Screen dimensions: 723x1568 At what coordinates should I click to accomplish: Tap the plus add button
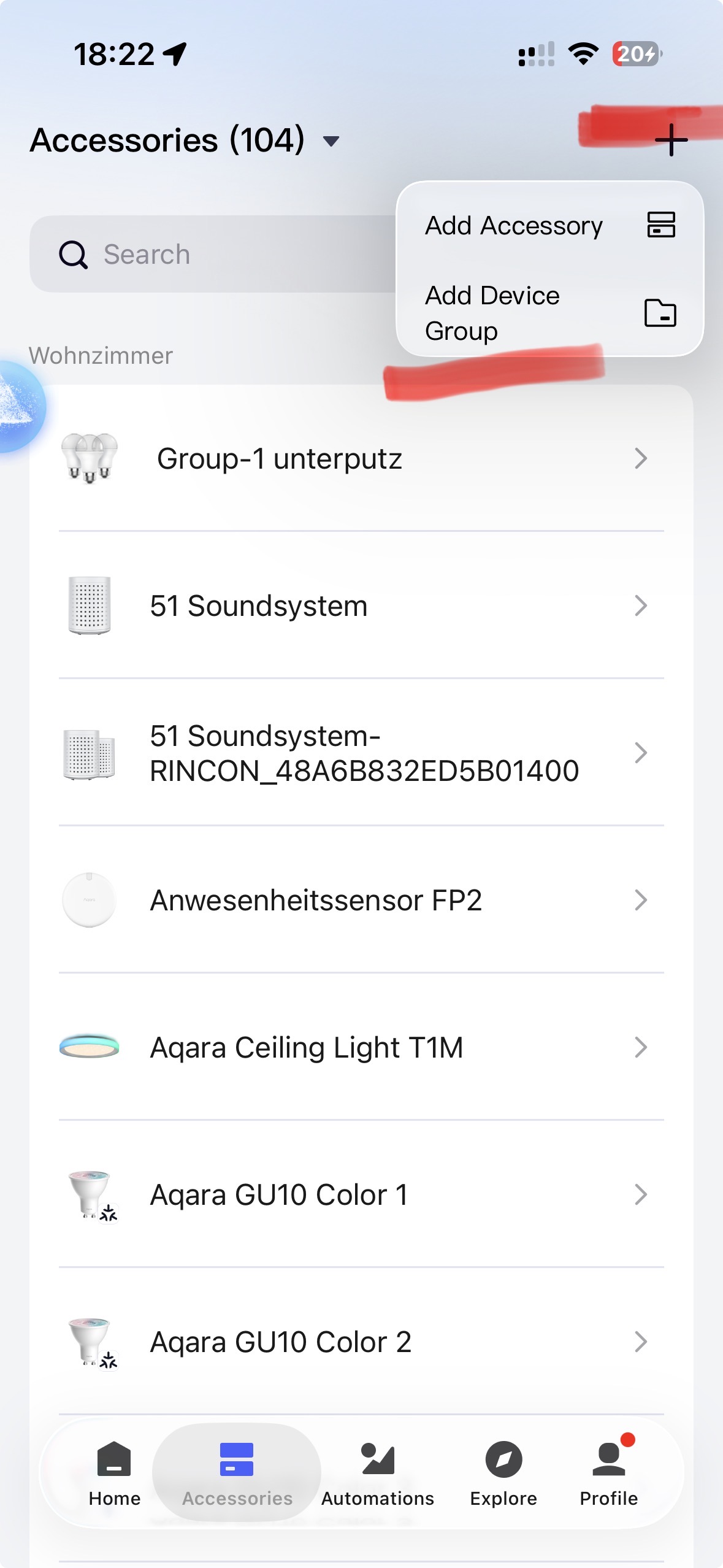(x=671, y=140)
